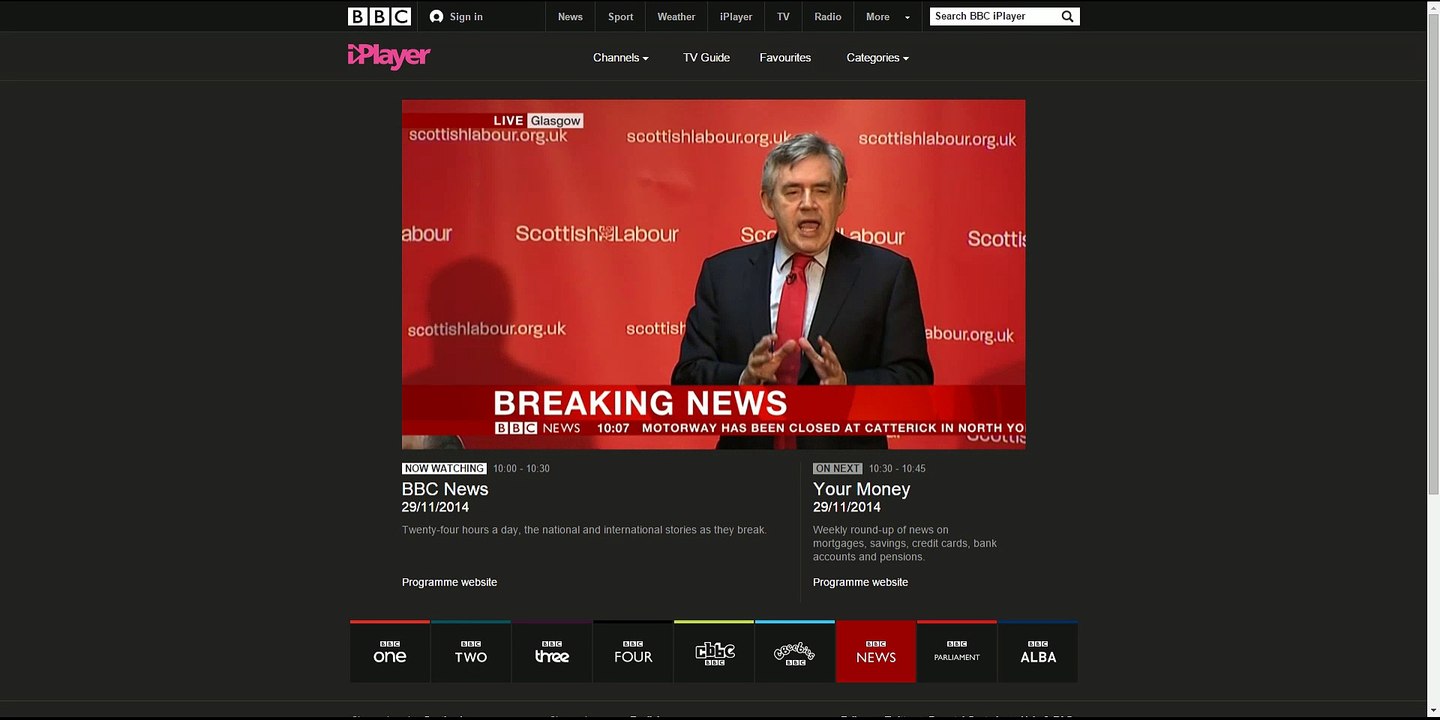Click the ON NEXT label
The width and height of the screenshot is (1440, 720).
pyautogui.click(x=838, y=468)
